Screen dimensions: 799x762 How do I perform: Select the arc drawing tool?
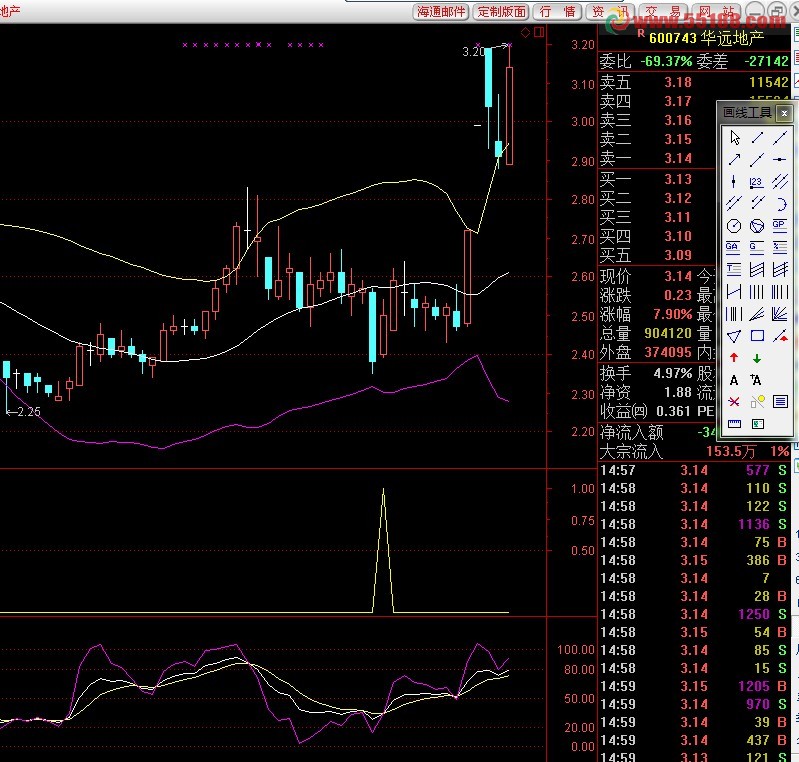point(780,204)
